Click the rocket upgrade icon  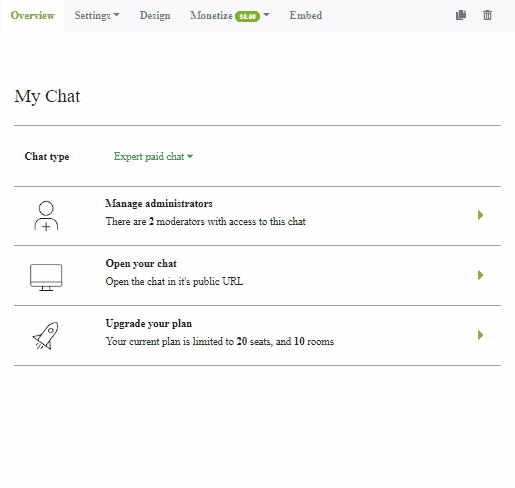(45, 336)
